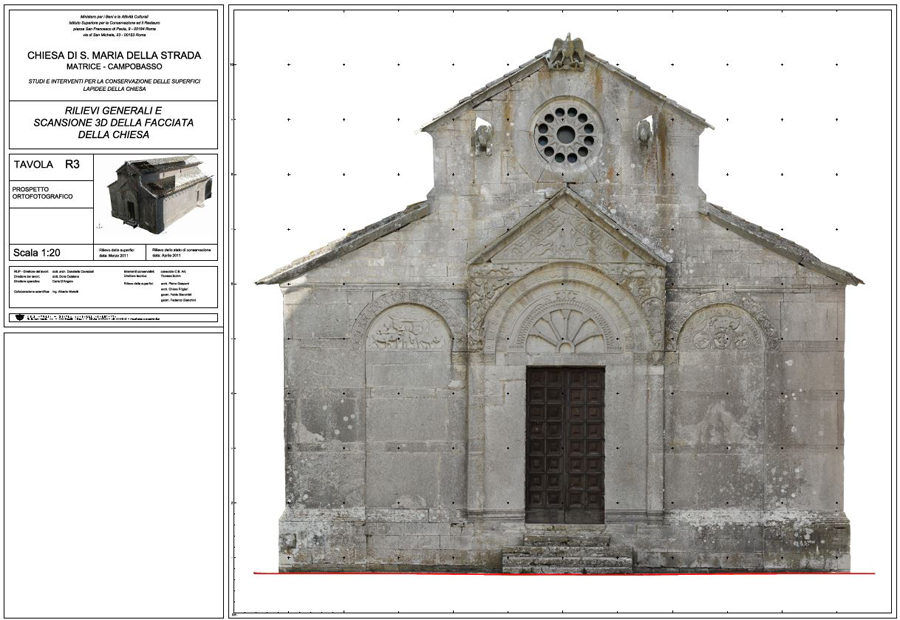
Task: Click the 'STUDI E INTERVENTI PER LA CONSERVAZIONE' line
Action: pyautogui.click(x=114, y=82)
